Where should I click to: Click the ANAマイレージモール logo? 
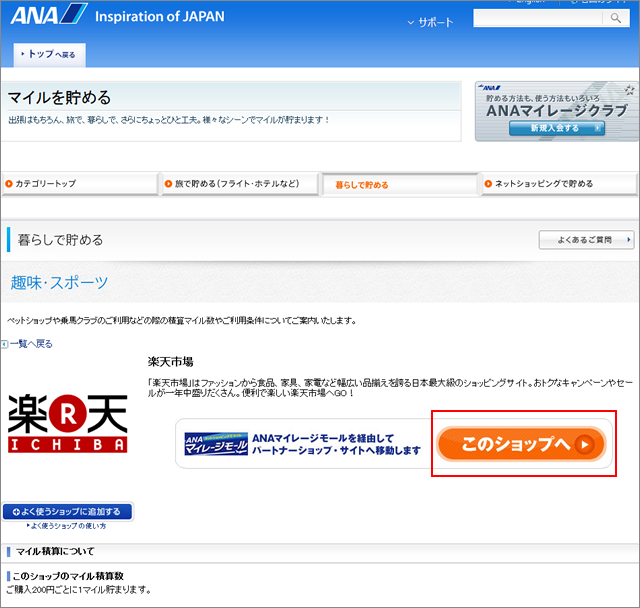coord(216,444)
